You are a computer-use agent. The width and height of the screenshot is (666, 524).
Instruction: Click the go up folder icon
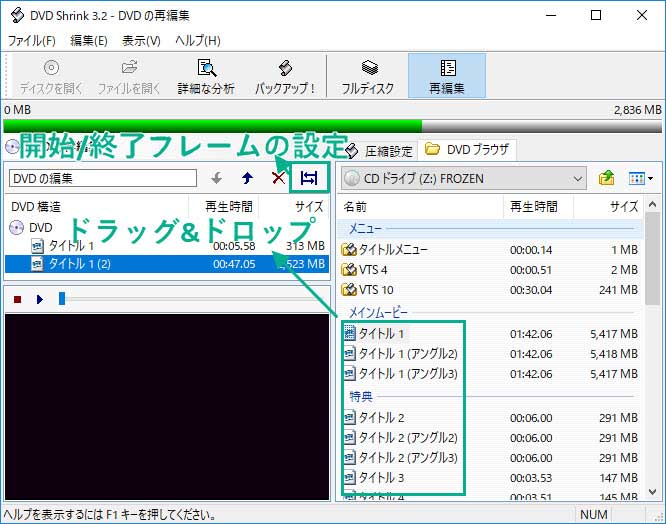606,178
